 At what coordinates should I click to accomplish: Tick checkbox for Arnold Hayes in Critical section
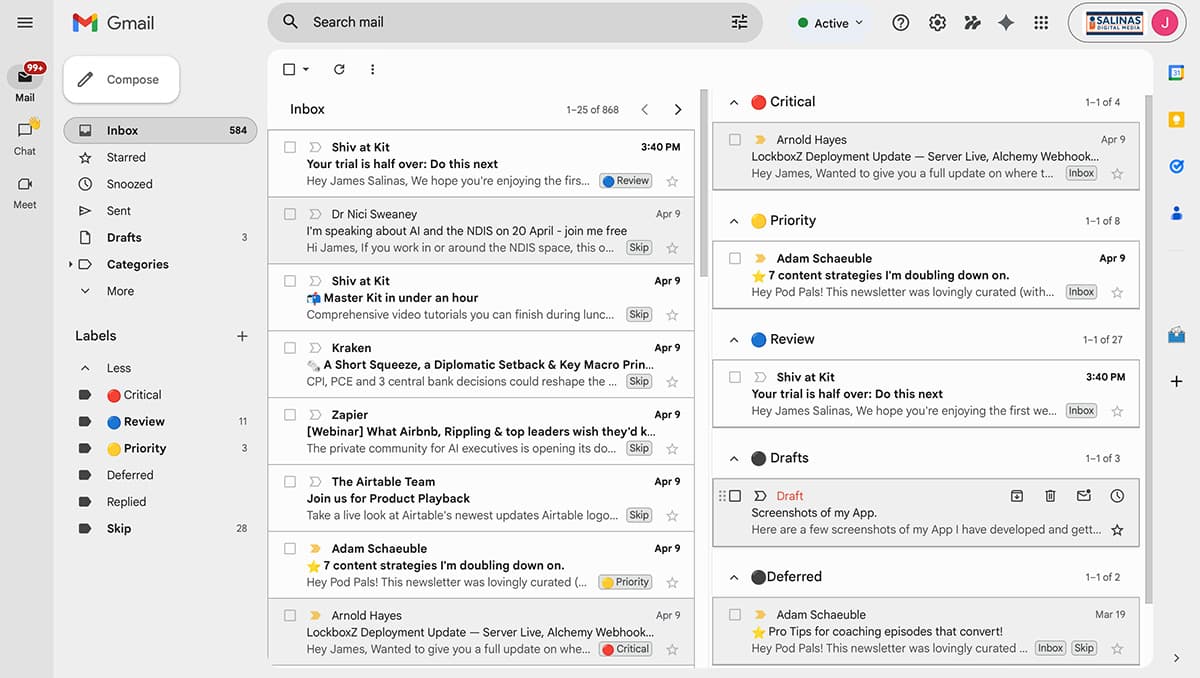point(735,140)
